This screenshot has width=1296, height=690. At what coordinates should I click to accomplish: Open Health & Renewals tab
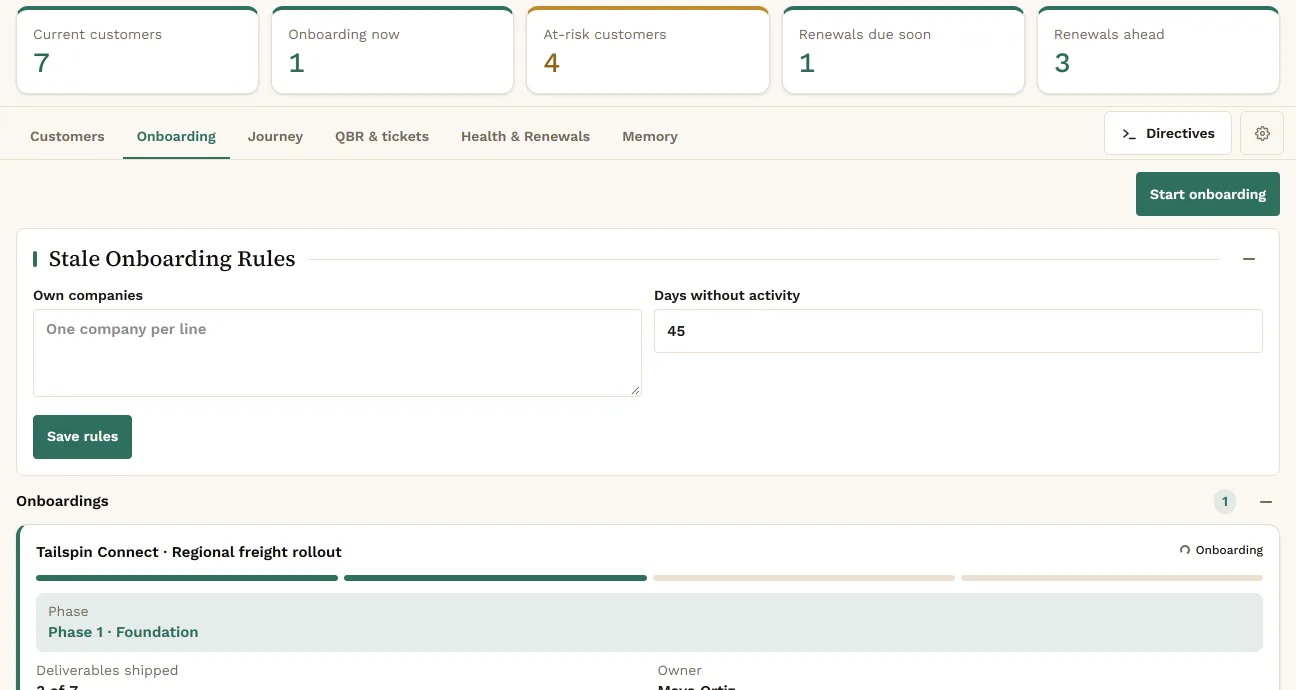coord(525,136)
